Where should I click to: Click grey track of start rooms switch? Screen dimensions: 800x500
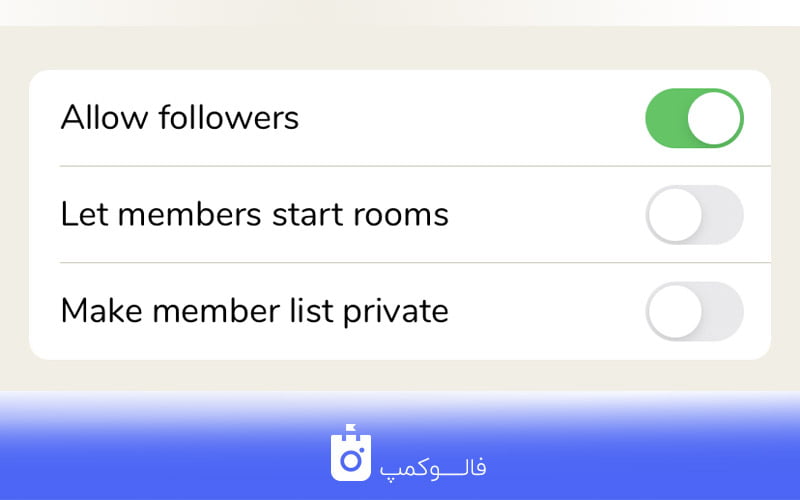(723, 214)
